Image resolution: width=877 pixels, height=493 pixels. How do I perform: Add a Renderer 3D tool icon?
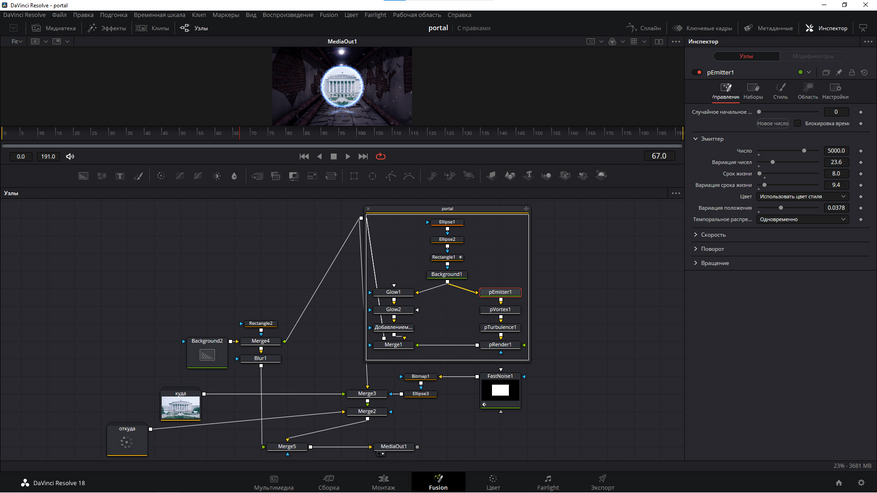tap(601, 176)
